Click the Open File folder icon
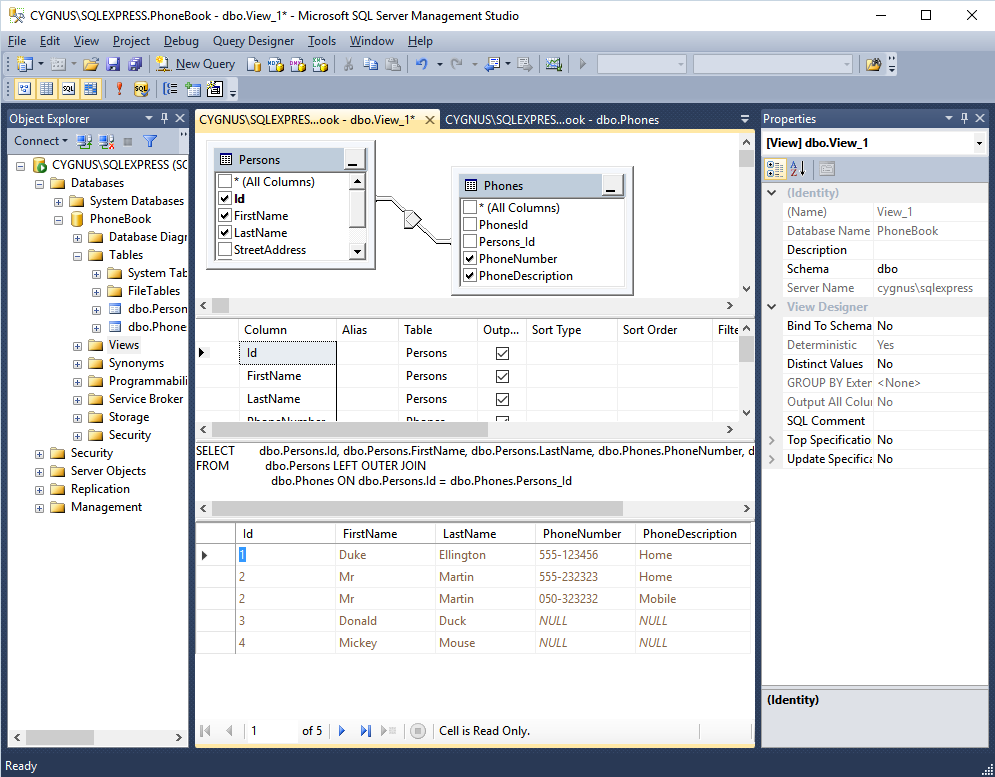Viewport: 995px width, 777px height. pos(91,64)
